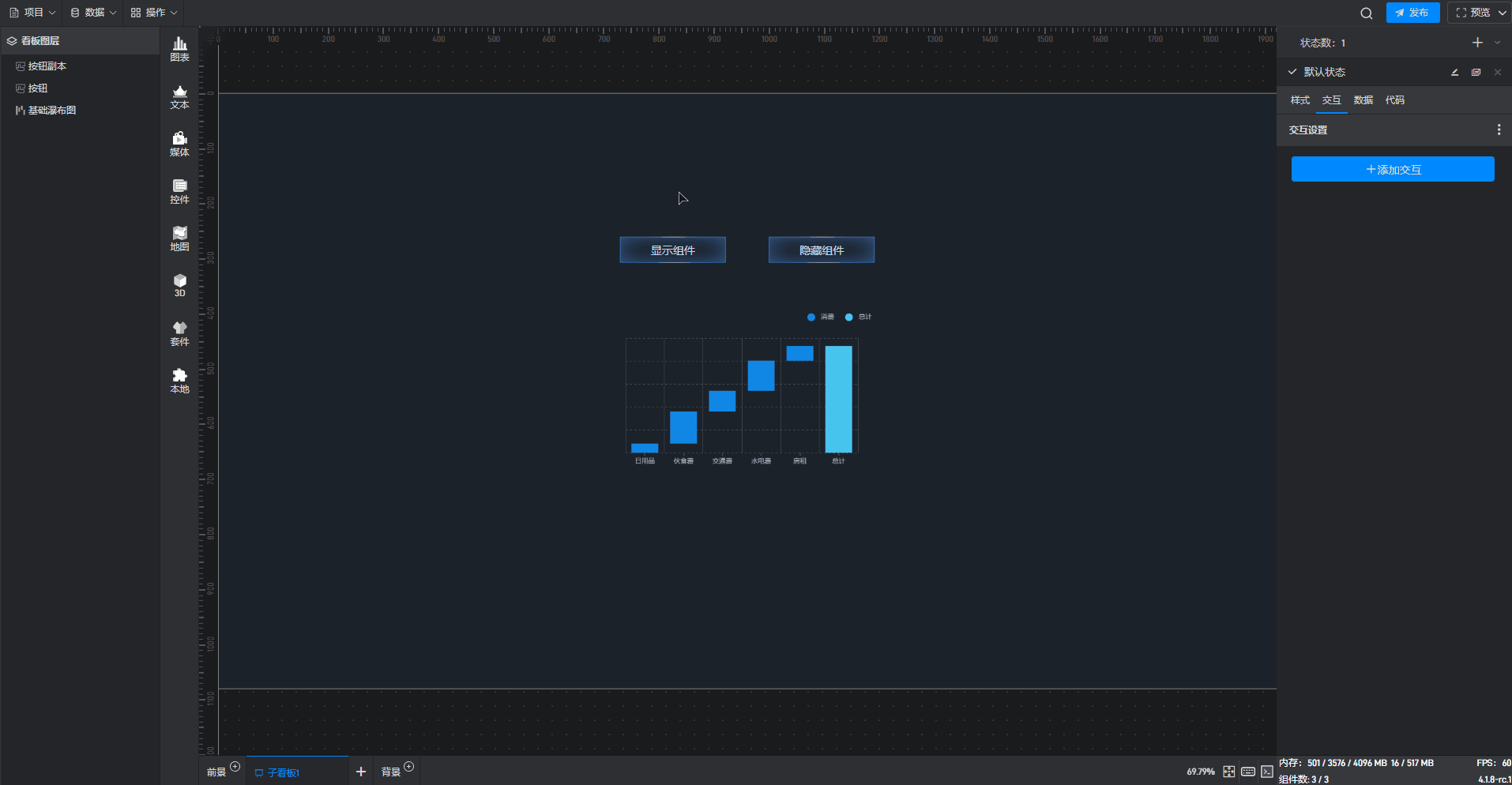This screenshot has width=1512, height=785.
Task: Click the 水电费 bar in the waterfall chart
Action: (x=761, y=376)
